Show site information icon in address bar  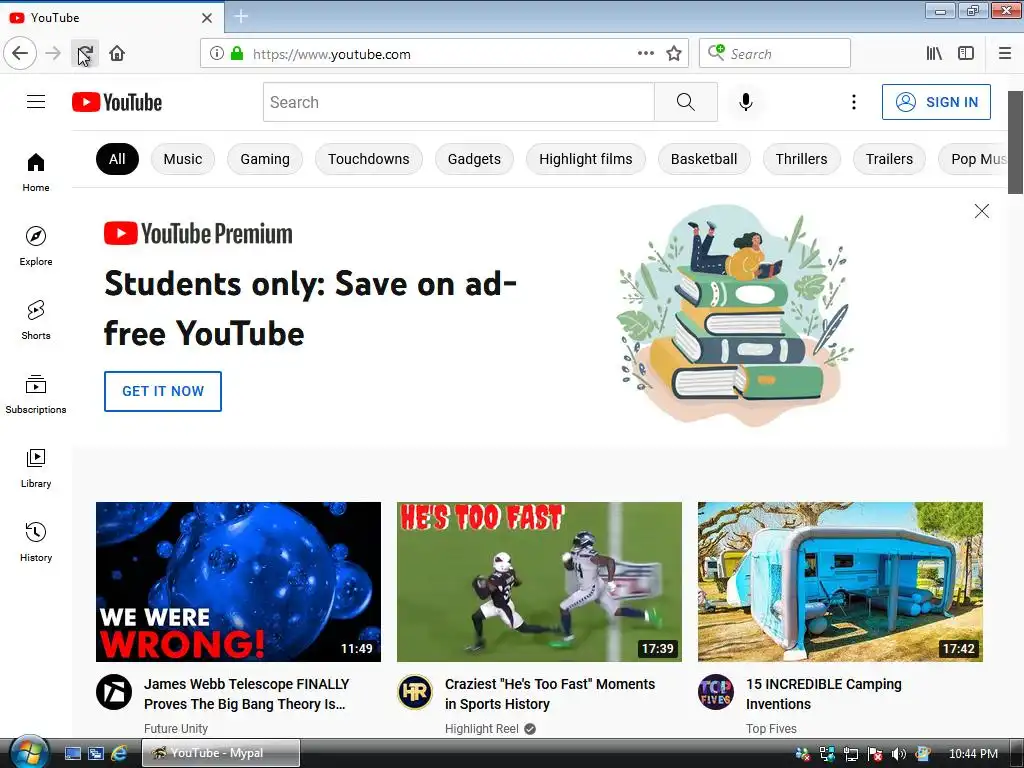click(x=217, y=54)
